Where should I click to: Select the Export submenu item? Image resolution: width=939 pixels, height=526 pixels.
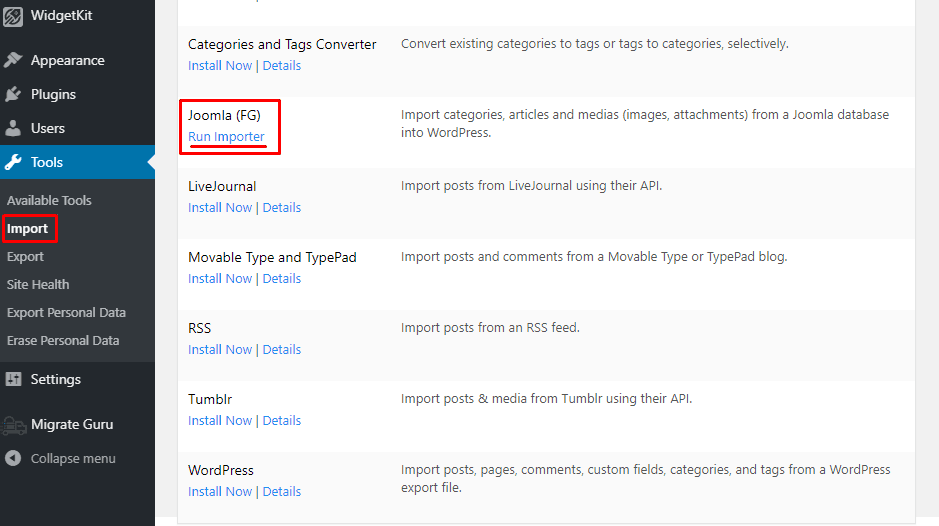pos(25,256)
